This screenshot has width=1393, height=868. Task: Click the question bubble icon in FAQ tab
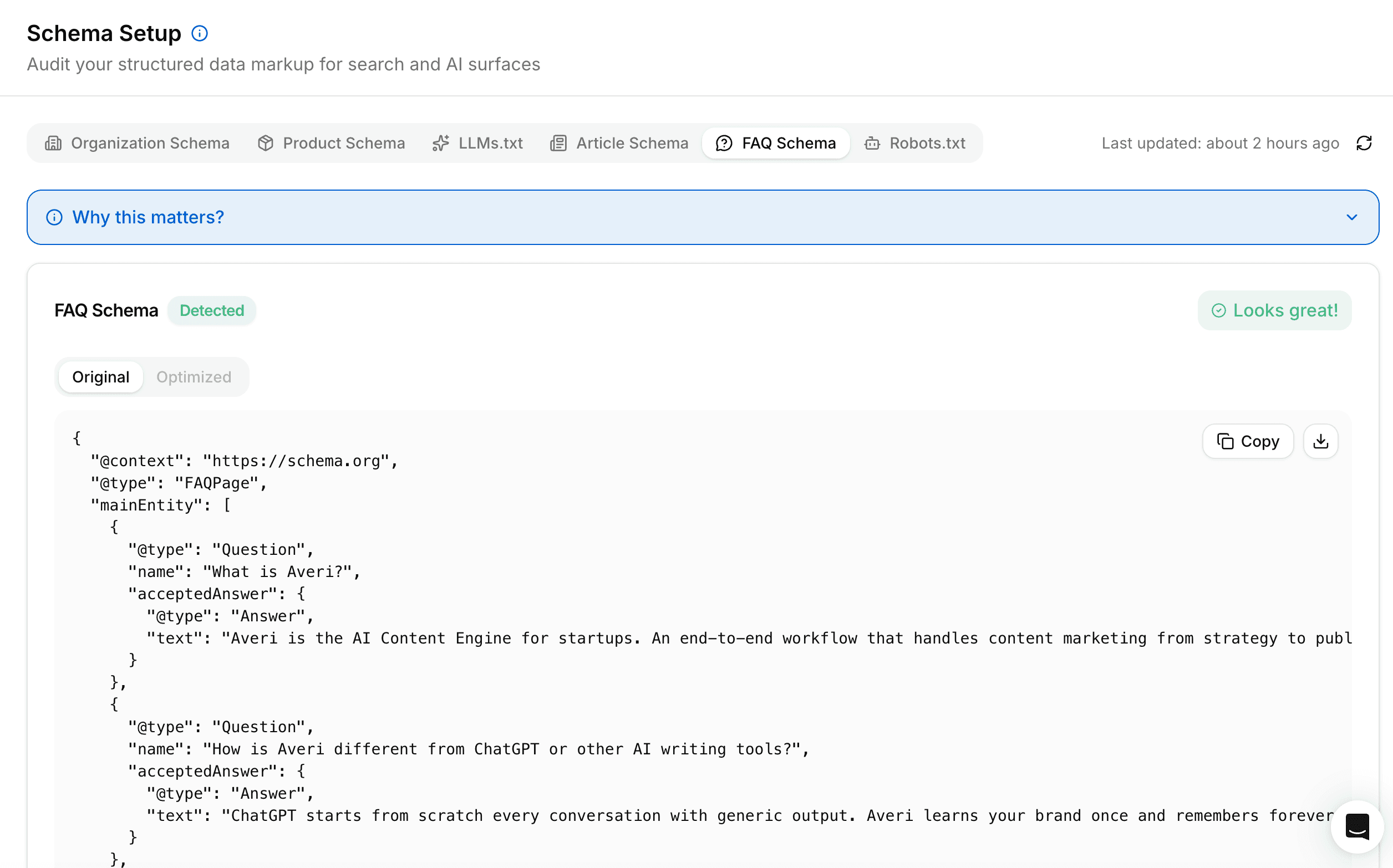click(724, 143)
